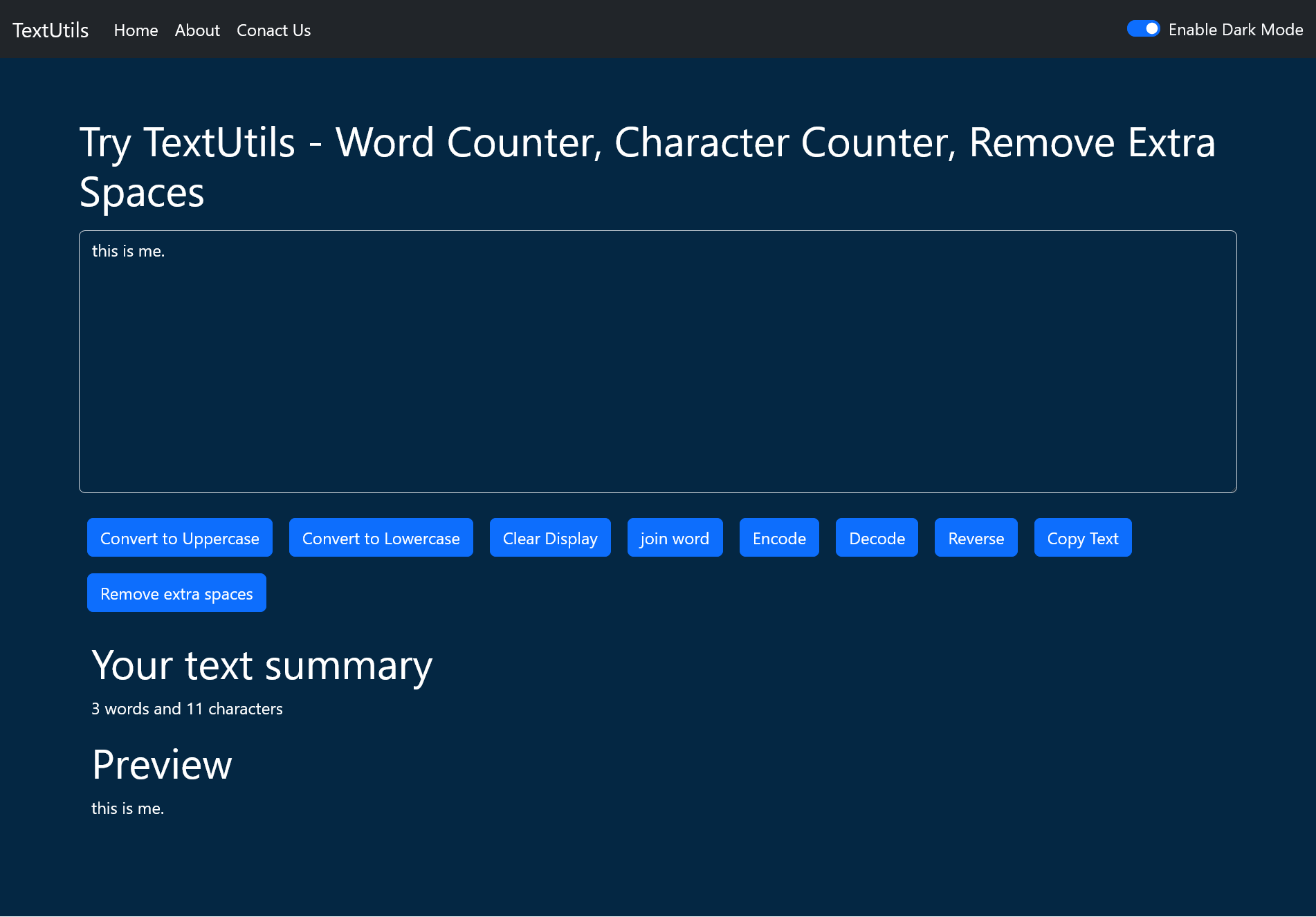This screenshot has width=1316, height=917.
Task: Focus the text area containing 'this is me.'
Action: (x=657, y=362)
